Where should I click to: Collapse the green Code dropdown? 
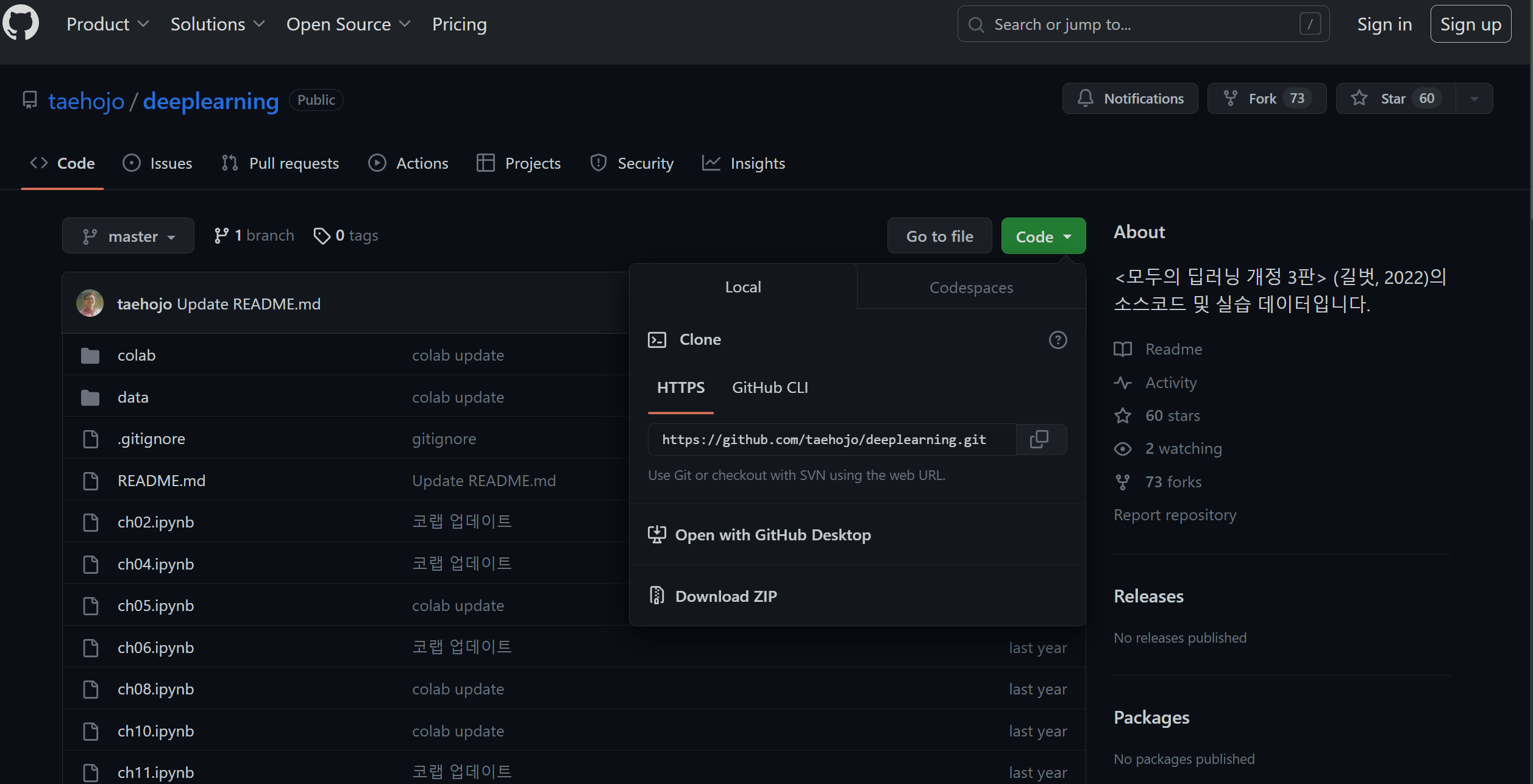[x=1043, y=236]
